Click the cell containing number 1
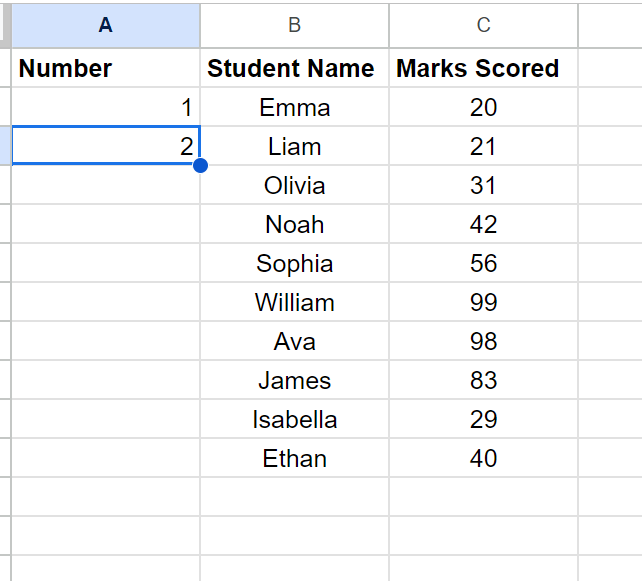Image resolution: width=642 pixels, height=581 pixels. (105, 108)
